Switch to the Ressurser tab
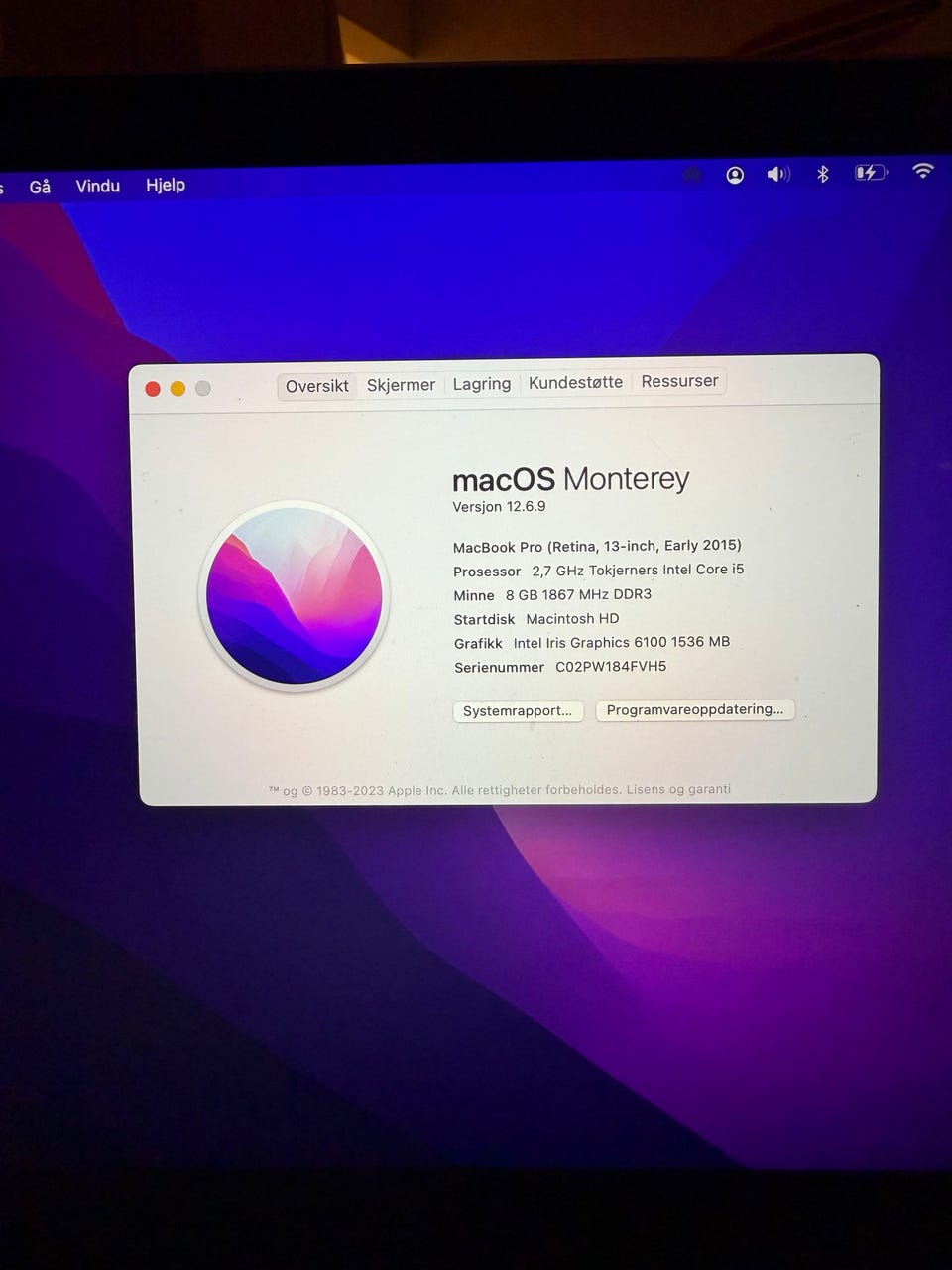Viewport: 952px width, 1270px height. point(679,381)
